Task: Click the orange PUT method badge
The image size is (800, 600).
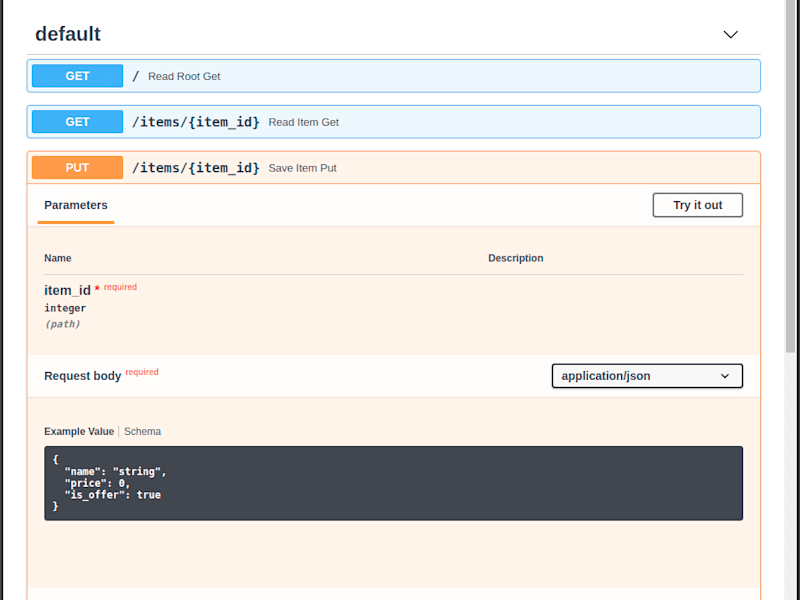Action: [x=78, y=168]
